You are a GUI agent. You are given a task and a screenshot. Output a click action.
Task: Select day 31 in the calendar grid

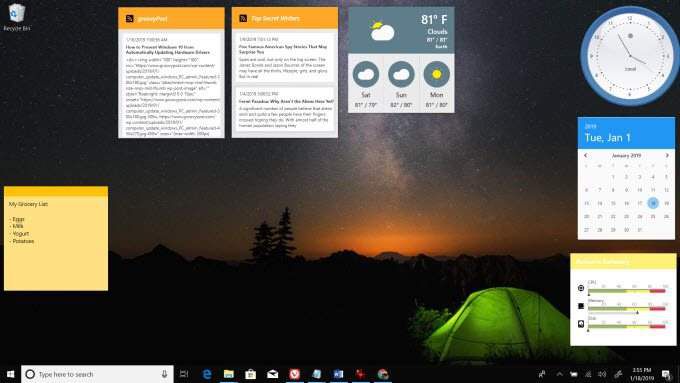click(x=640, y=229)
